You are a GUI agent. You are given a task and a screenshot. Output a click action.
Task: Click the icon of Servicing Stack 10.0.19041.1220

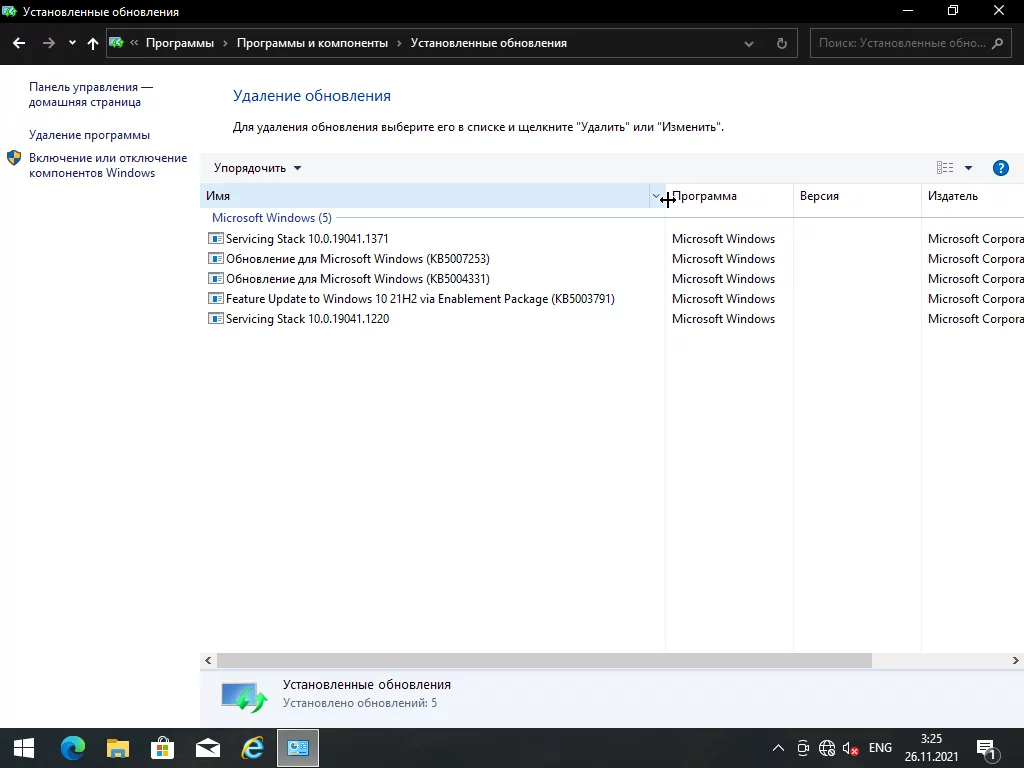(216, 319)
